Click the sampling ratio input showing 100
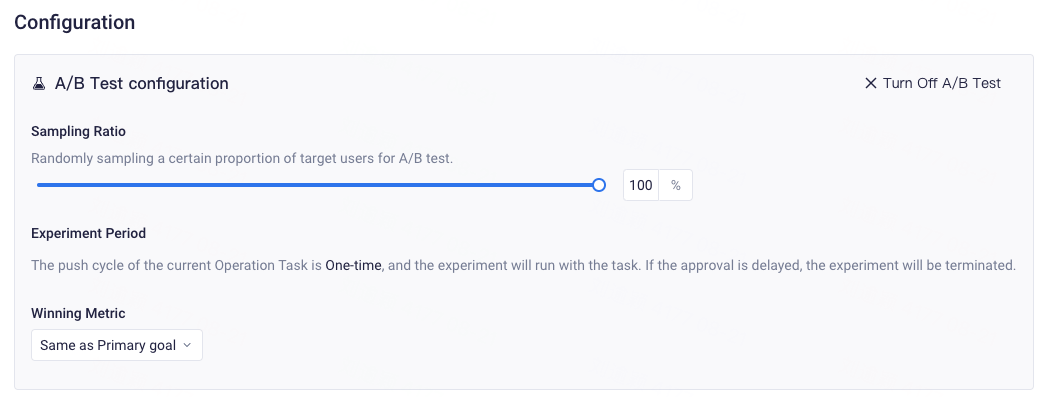 [641, 185]
